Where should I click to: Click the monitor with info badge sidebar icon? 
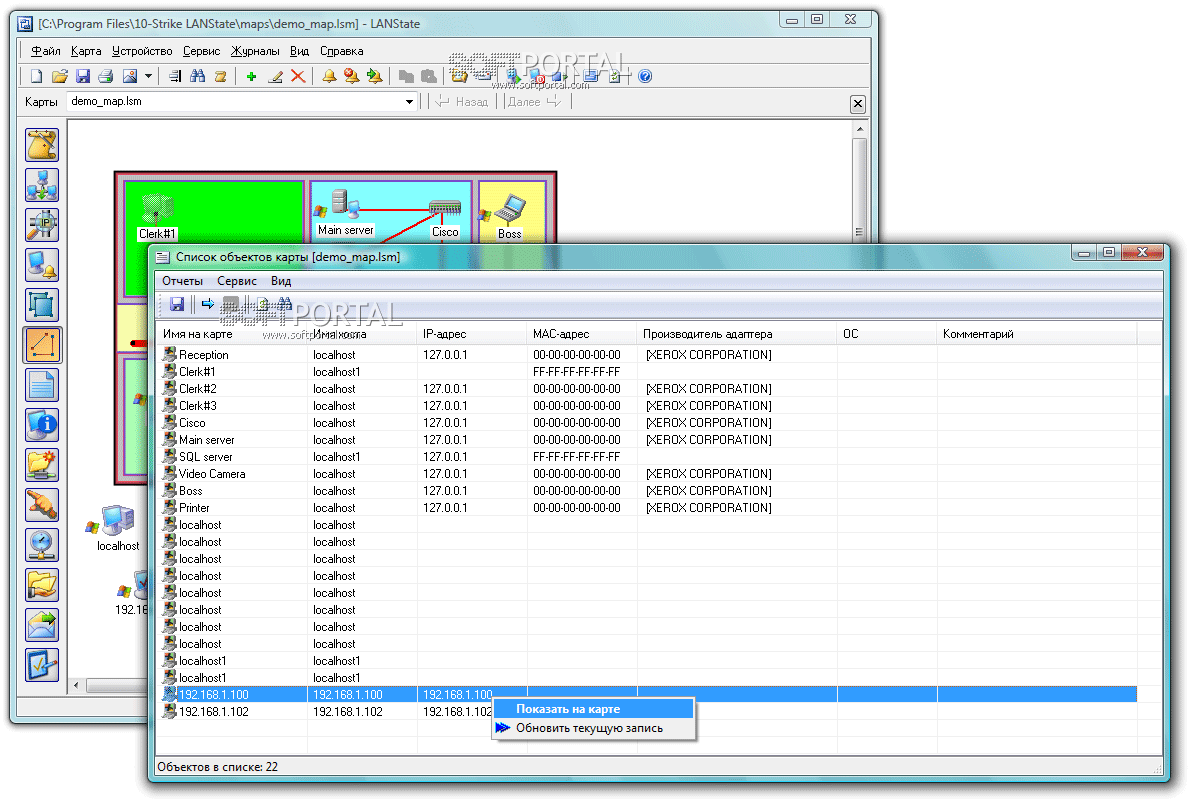[42, 425]
